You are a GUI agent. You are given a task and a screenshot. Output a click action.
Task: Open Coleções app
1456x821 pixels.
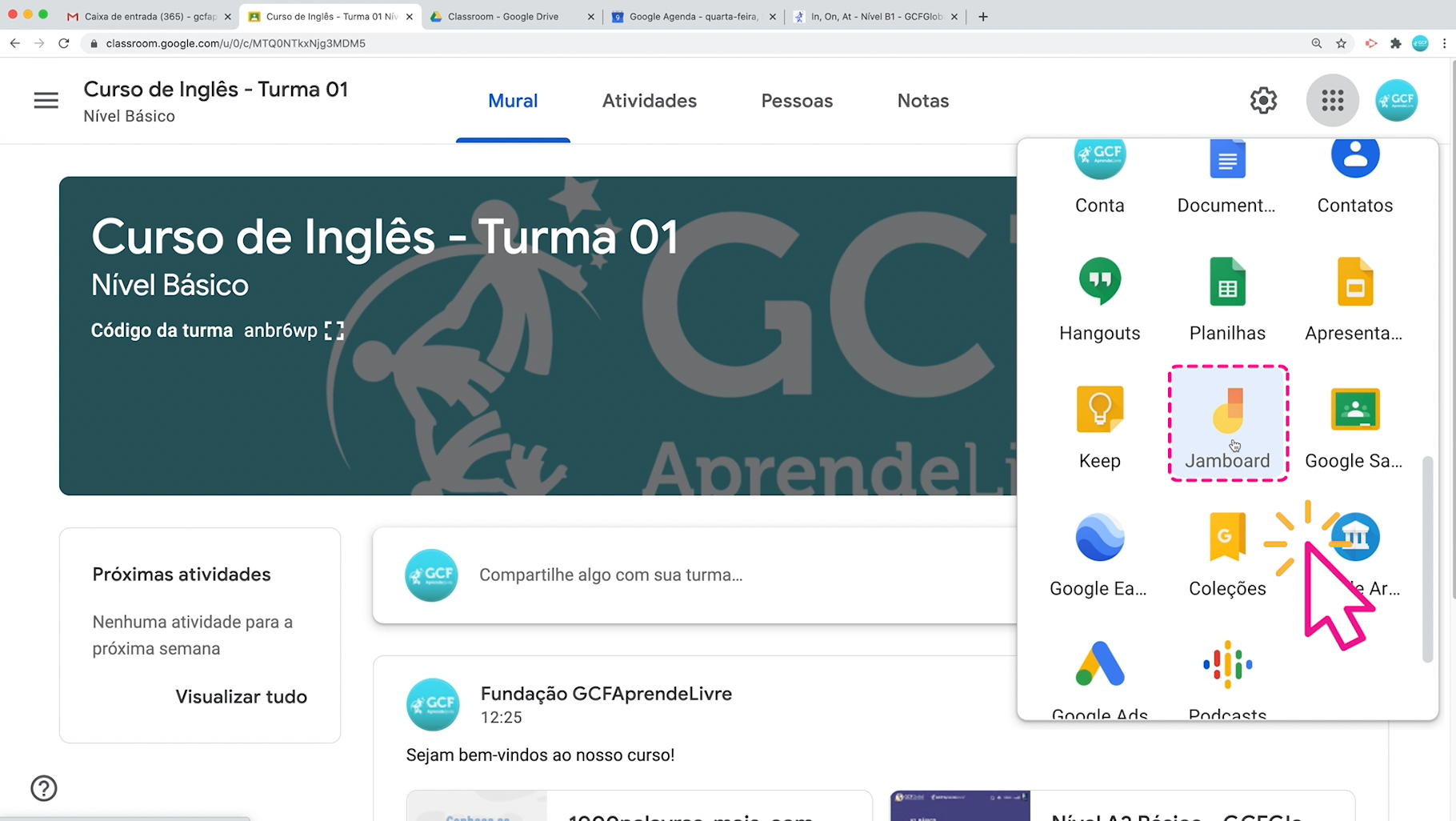[1226, 556]
